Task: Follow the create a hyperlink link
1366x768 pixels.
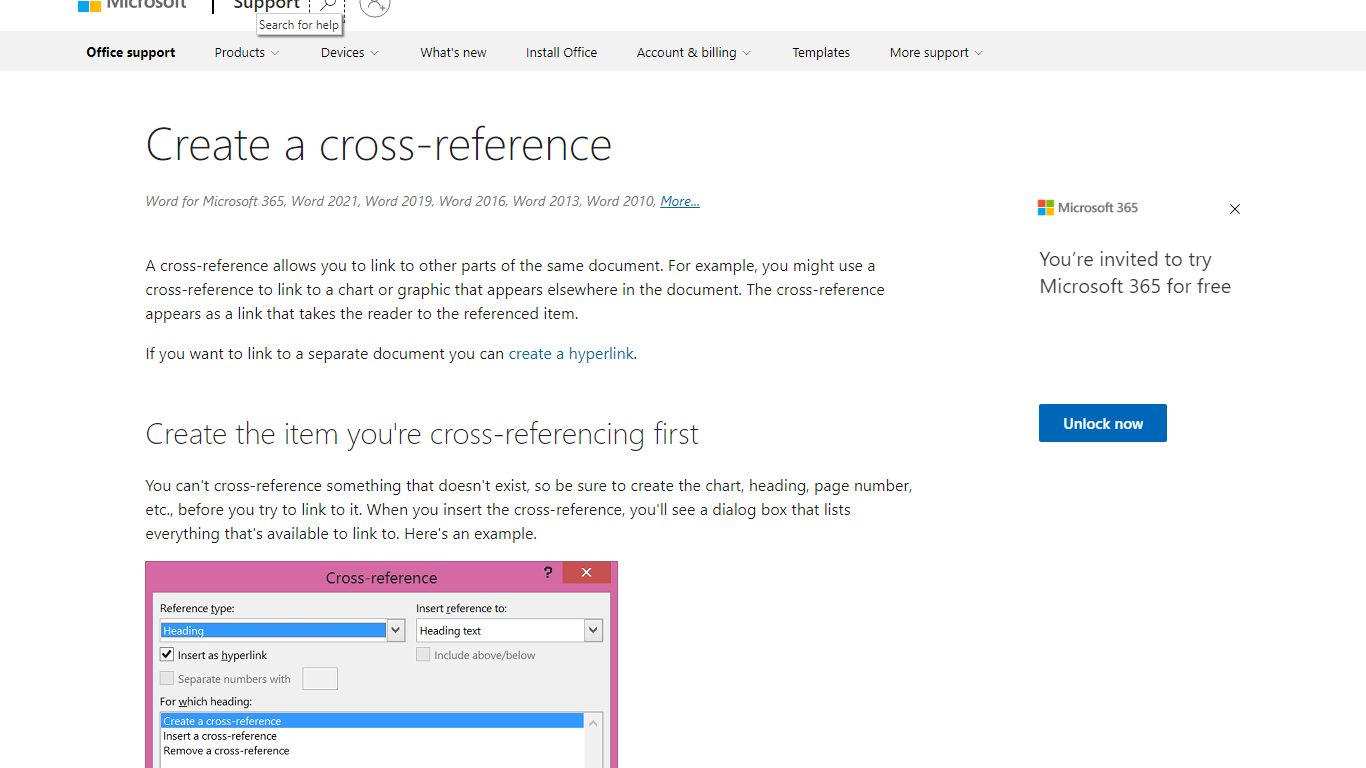Action: click(571, 354)
